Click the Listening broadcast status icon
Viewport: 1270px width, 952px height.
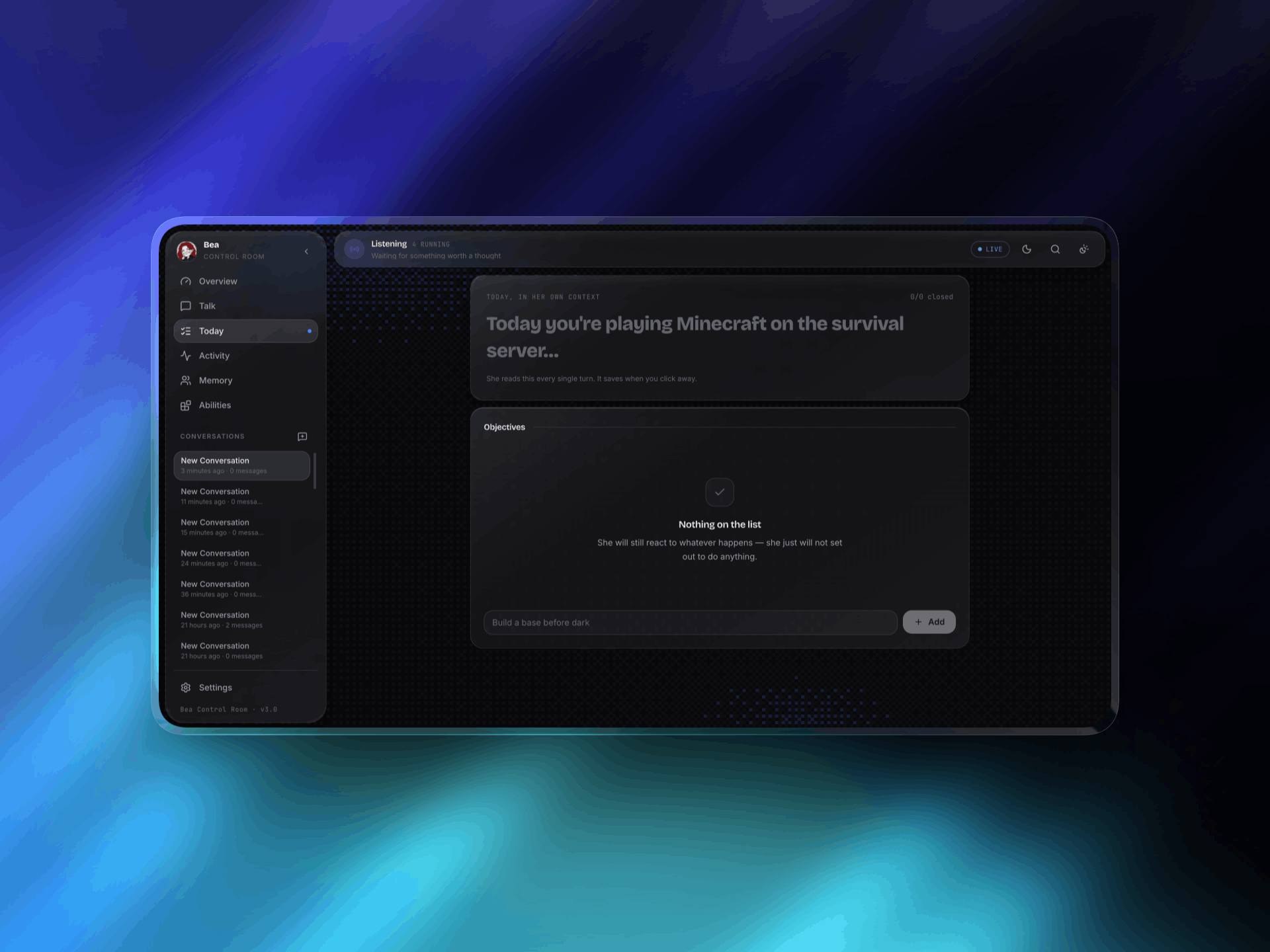355,249
